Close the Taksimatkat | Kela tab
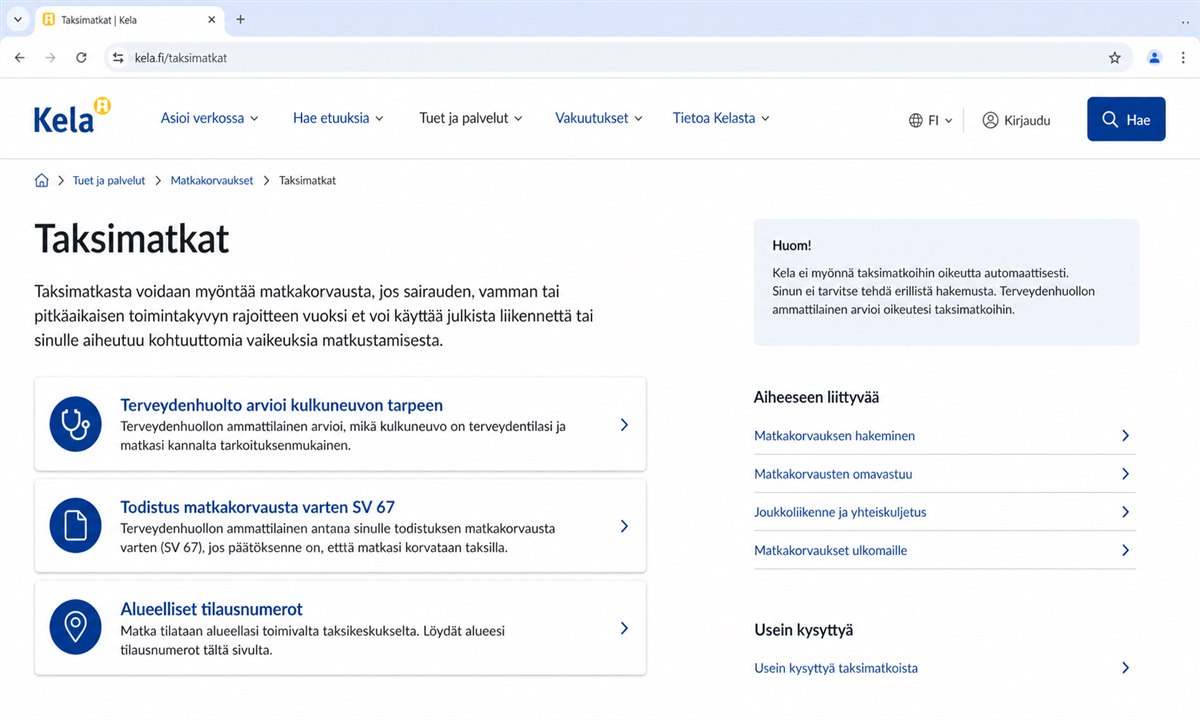This screenshot has width=1200, height=720. 210,19
